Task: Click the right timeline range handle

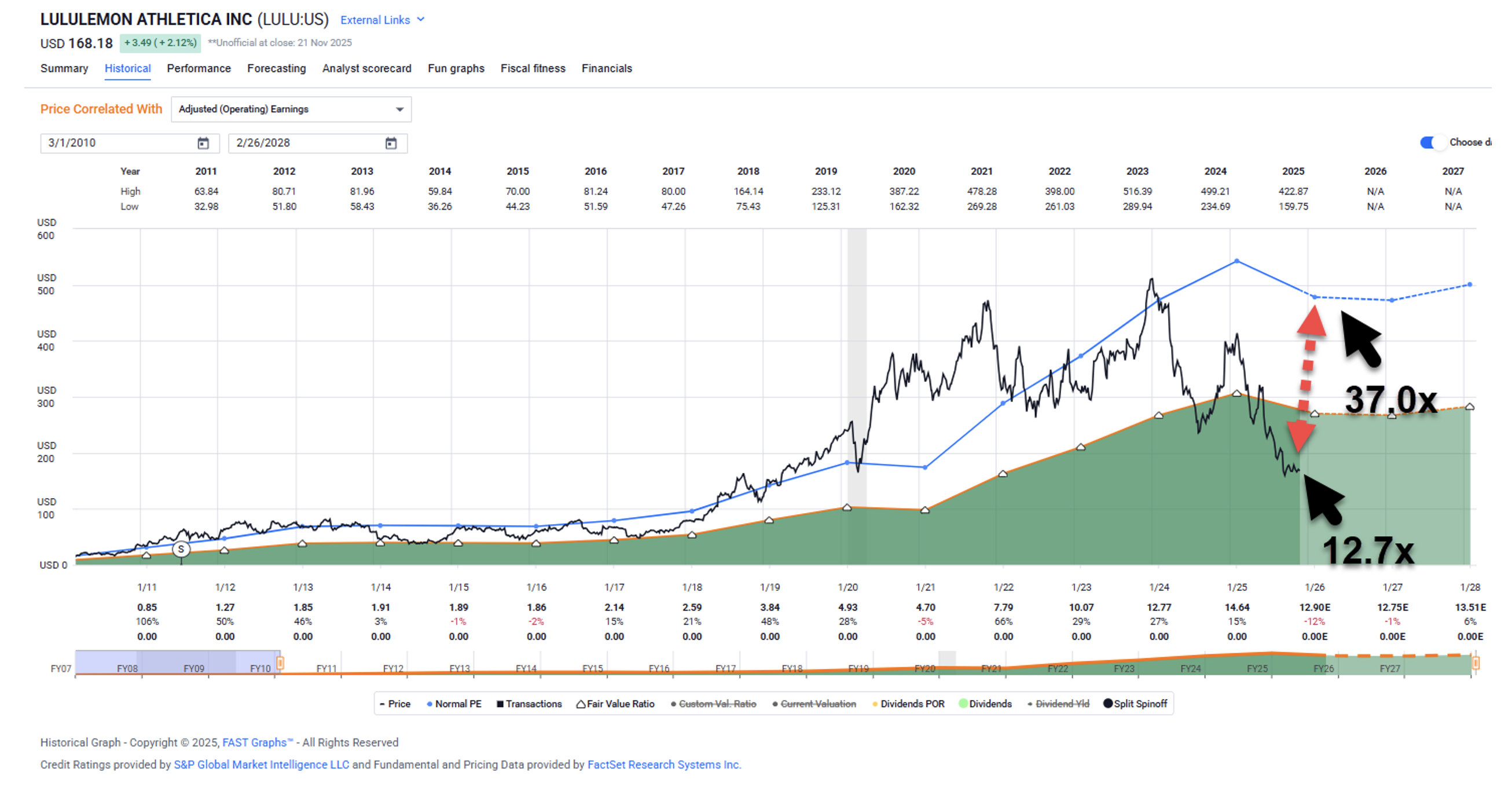Action: tap(1475, 663)
